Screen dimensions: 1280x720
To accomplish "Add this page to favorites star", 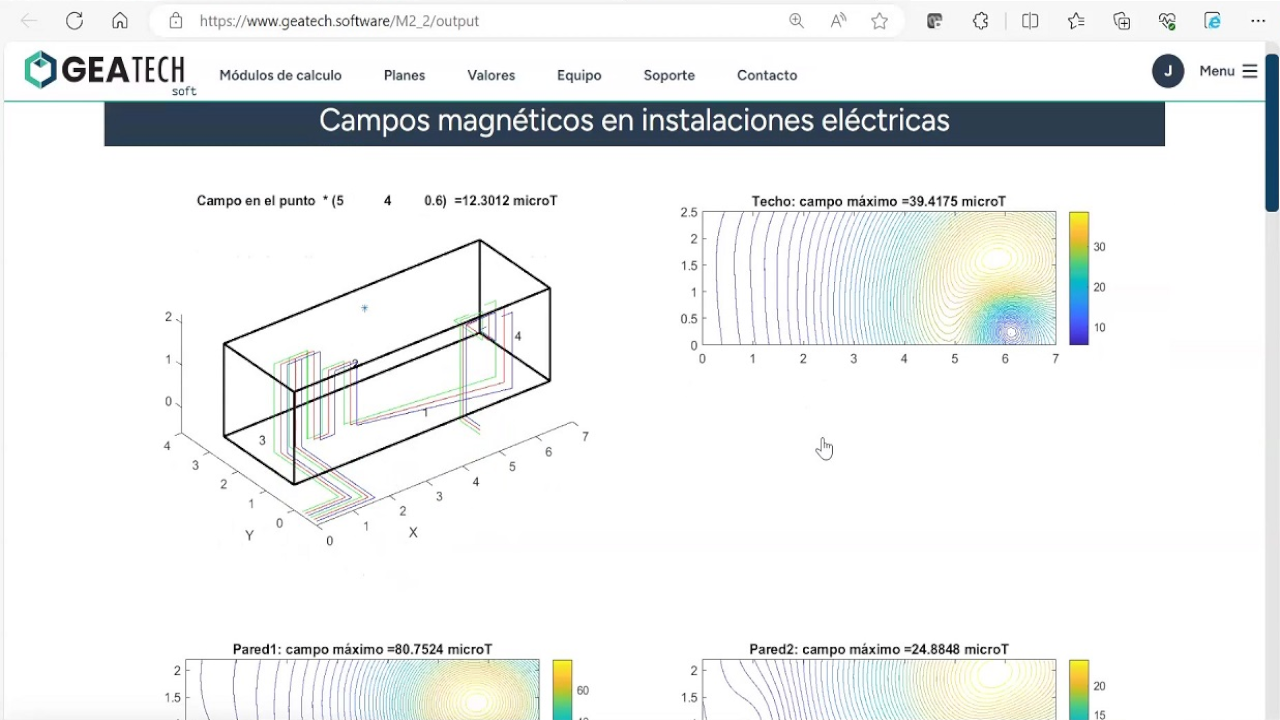I will 879,20.
